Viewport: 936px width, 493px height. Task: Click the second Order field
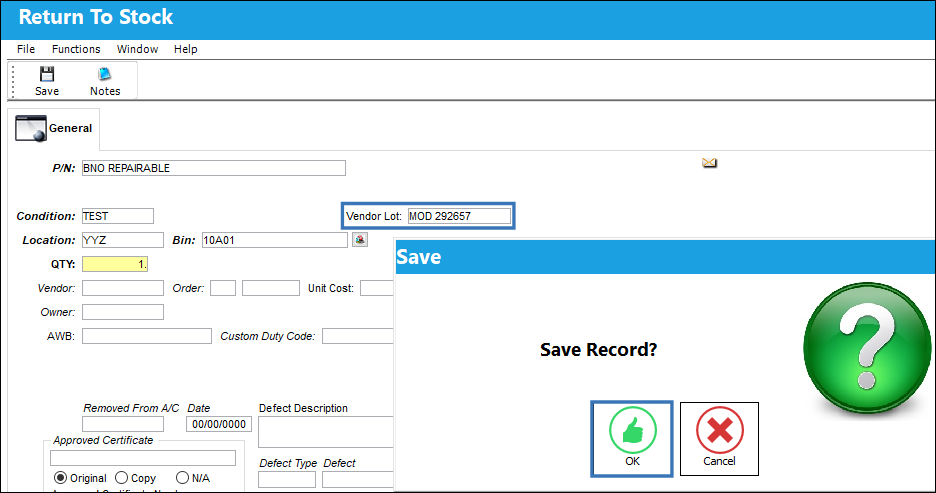click(x=271, y=288)
